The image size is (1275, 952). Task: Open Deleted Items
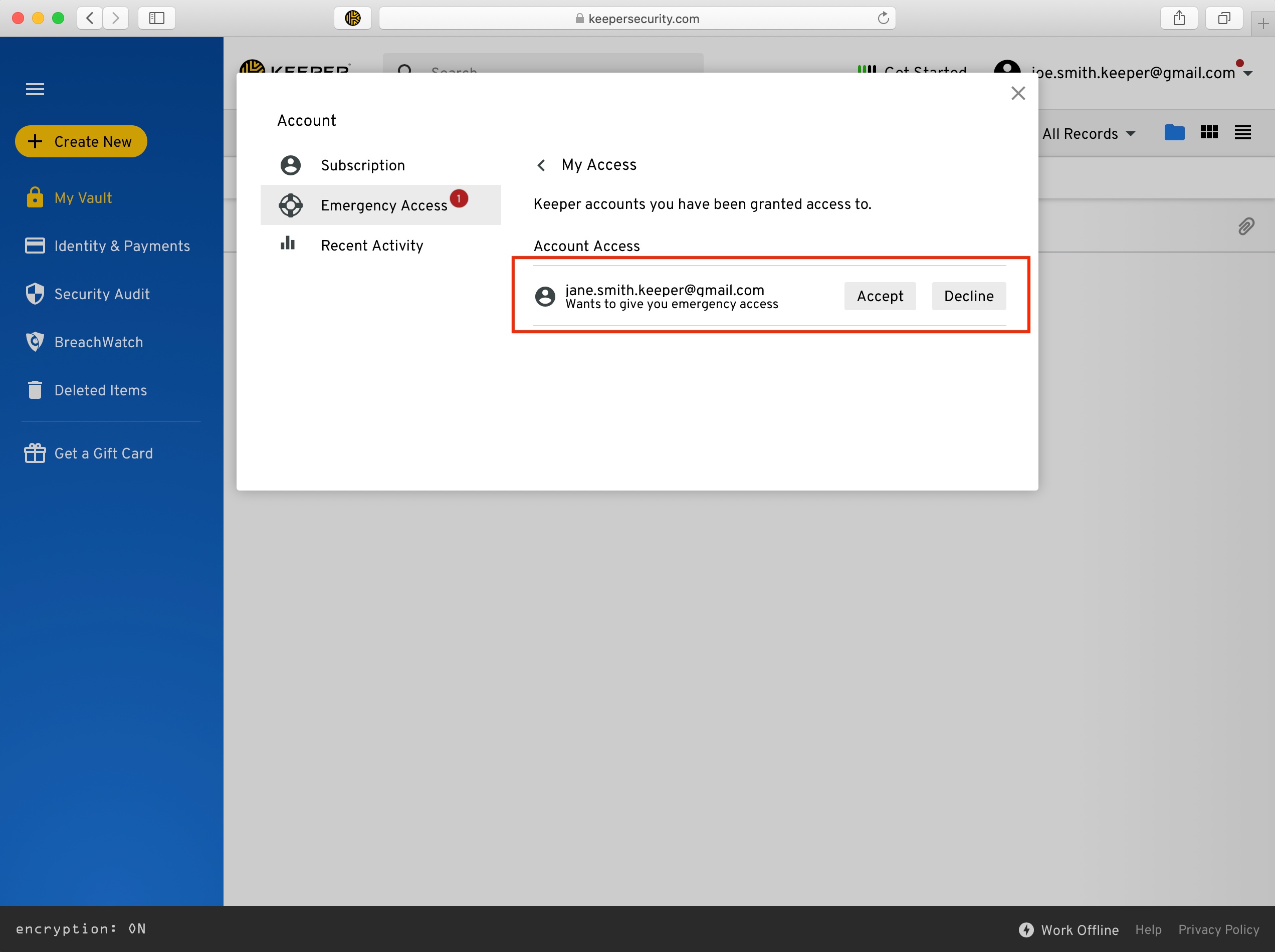tap(100, 390)
